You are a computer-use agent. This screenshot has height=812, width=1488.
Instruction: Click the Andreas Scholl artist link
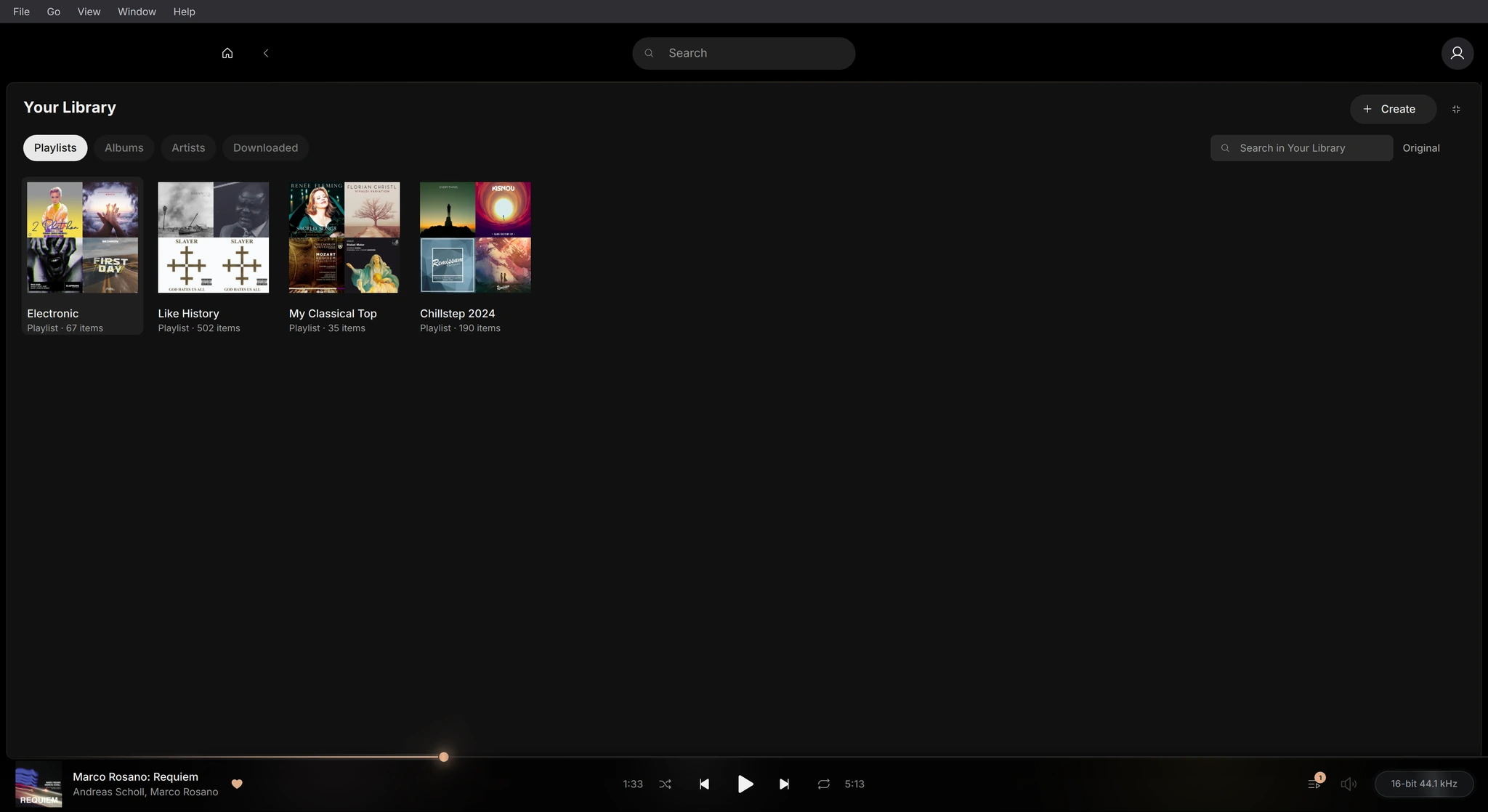click(108, 792)
